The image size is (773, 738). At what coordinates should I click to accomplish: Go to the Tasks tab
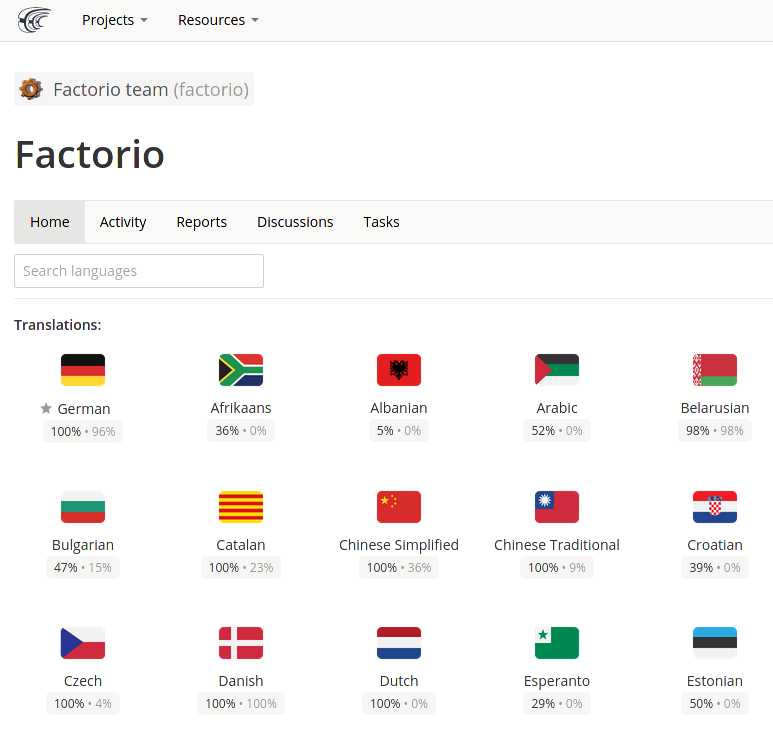pos(382,222)
